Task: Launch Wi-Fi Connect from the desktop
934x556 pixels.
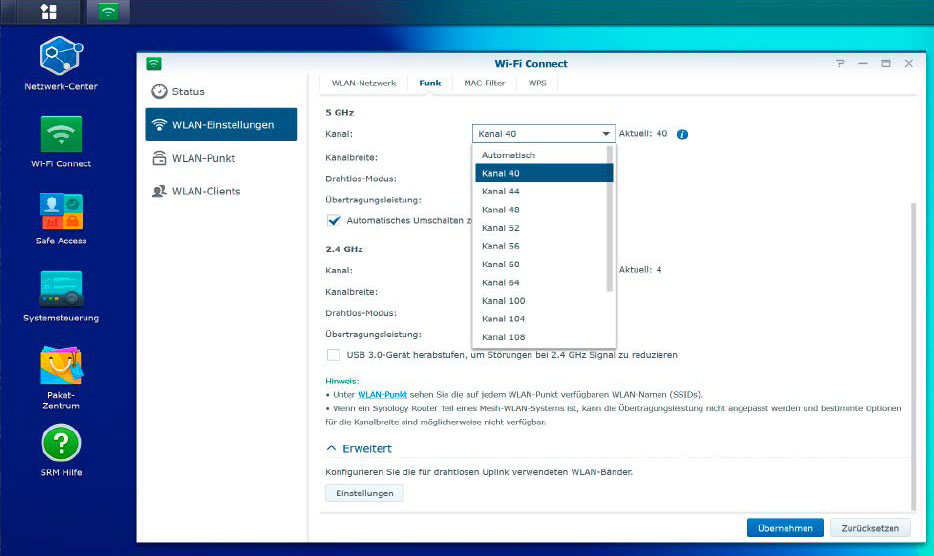Action: (x=61, y=142)
